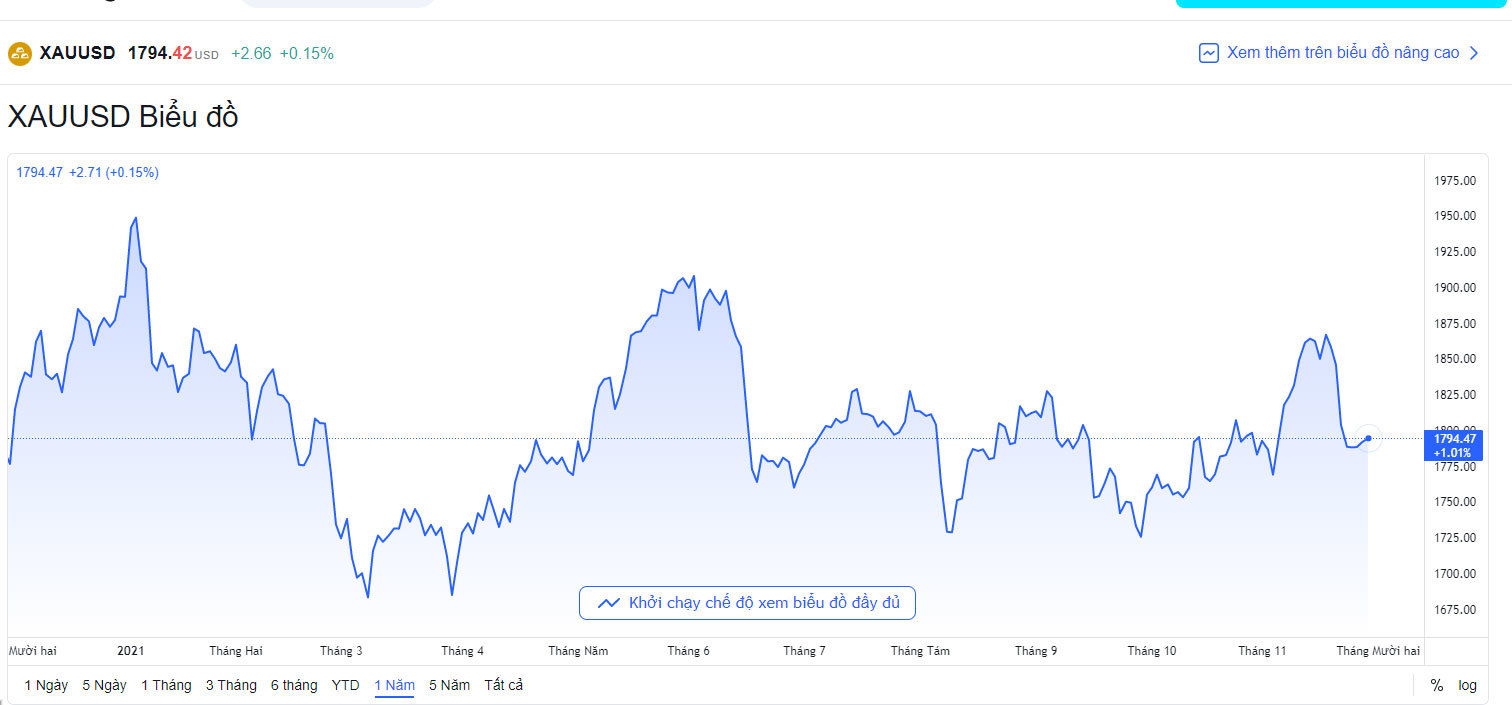This screenshot has width=1512, height=705.
Task: Click the line chart icon in full chart button
Action: point(608,603)
